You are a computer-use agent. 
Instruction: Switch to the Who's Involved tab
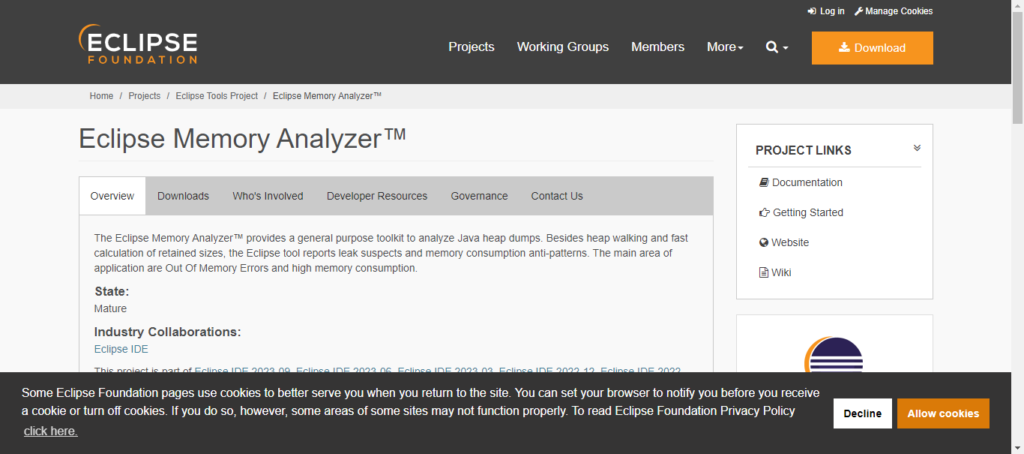[267, 196]
